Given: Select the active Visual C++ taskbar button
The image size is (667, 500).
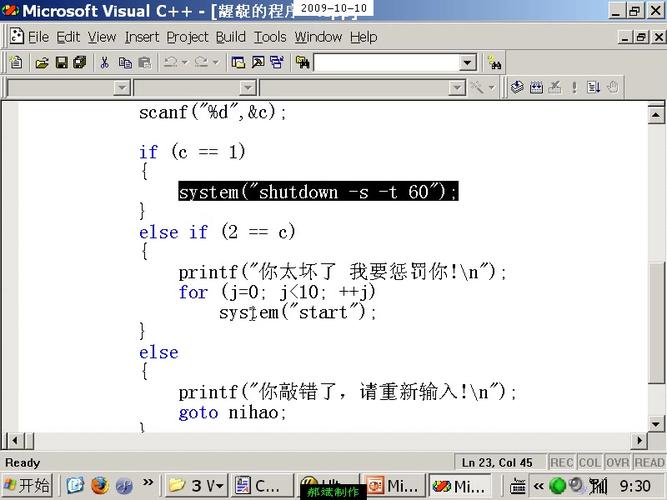Looking at the screenshot, I should (460, 485).
